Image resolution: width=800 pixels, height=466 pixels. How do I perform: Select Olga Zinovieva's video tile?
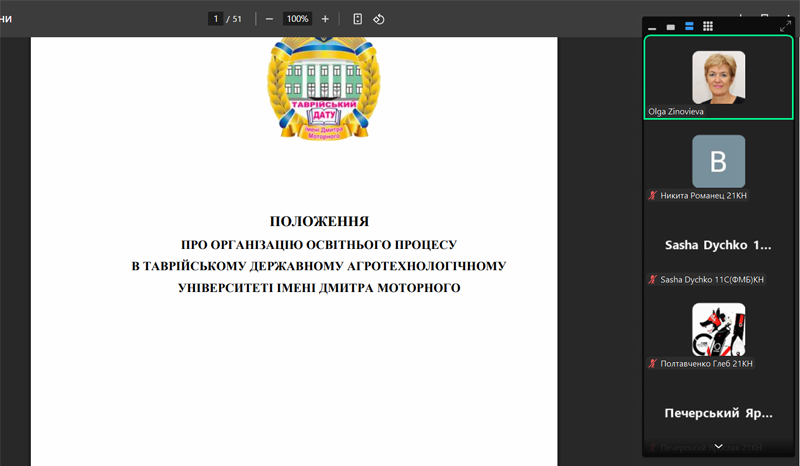point(718,78)
